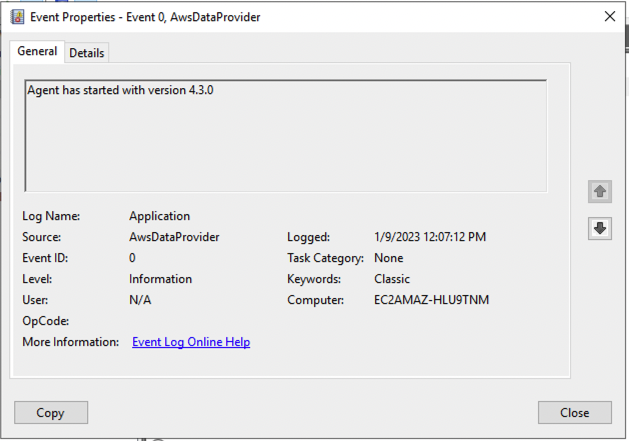Image resolution: width=629 pixels, height=441 pixels.
Task: Click the Source value AwsDataProvider
Action: pos(174,237)
